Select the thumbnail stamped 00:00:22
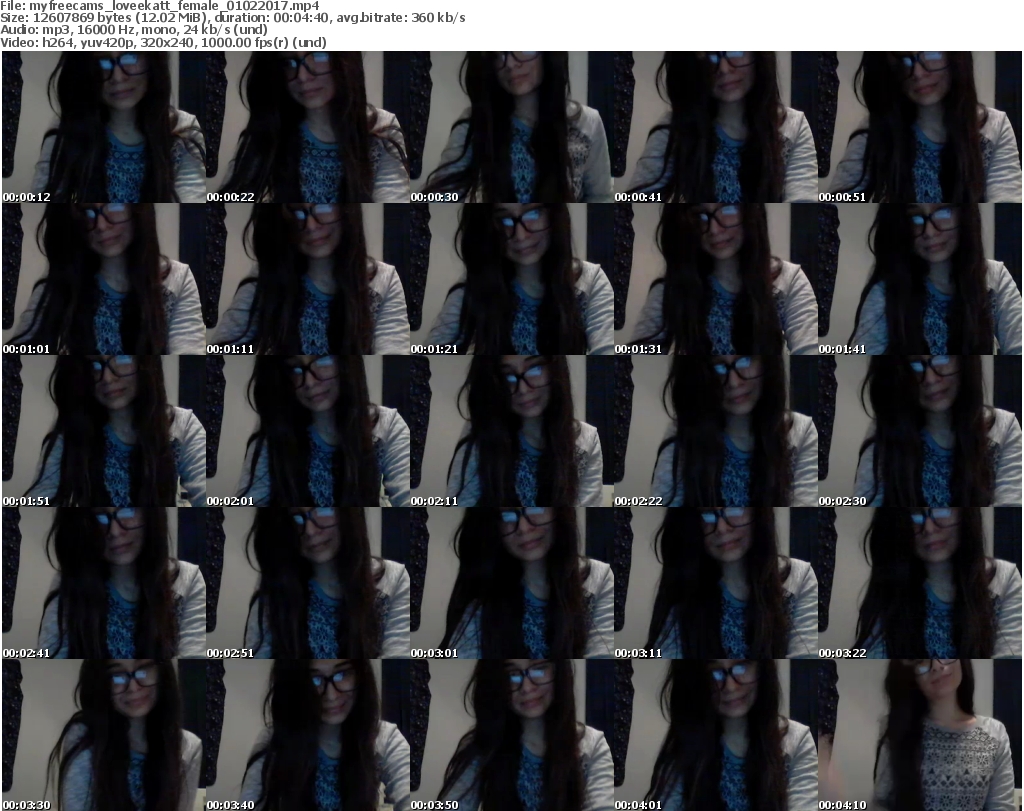The image size is (1024, 811). point(308,127)
